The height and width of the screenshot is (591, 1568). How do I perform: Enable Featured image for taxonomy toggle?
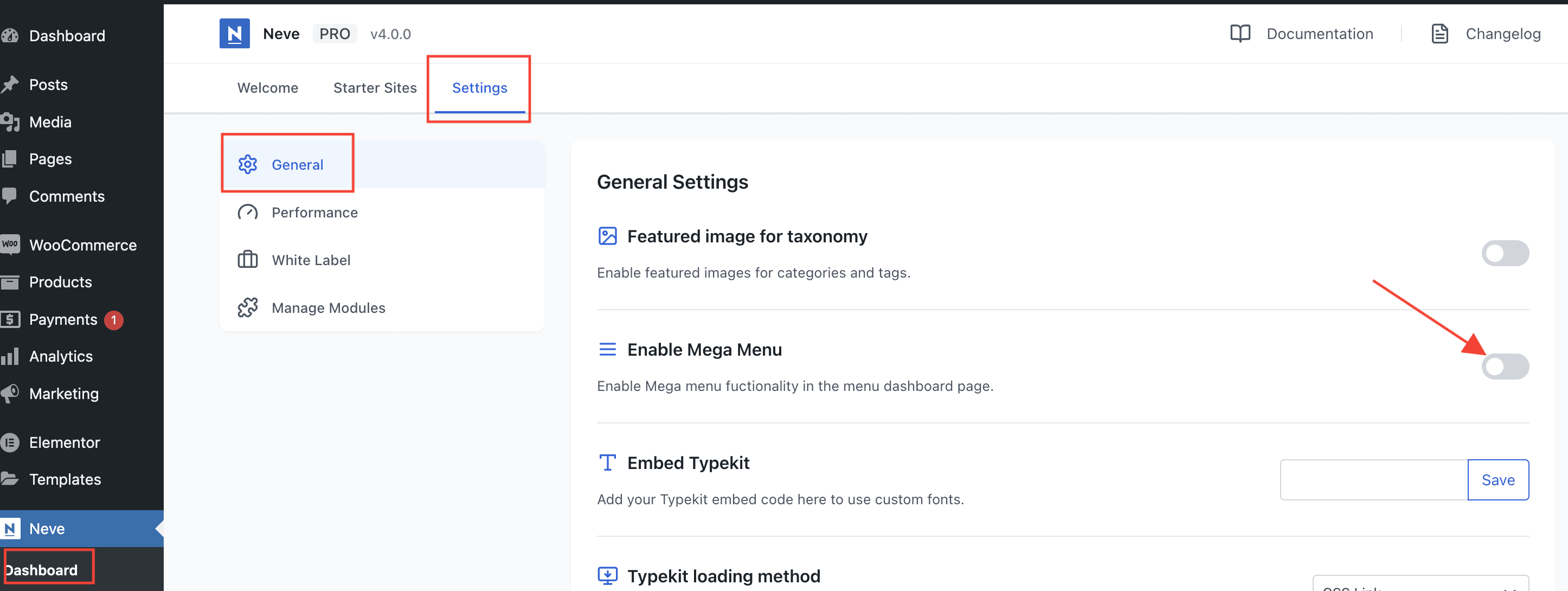tap(1505, 253)
